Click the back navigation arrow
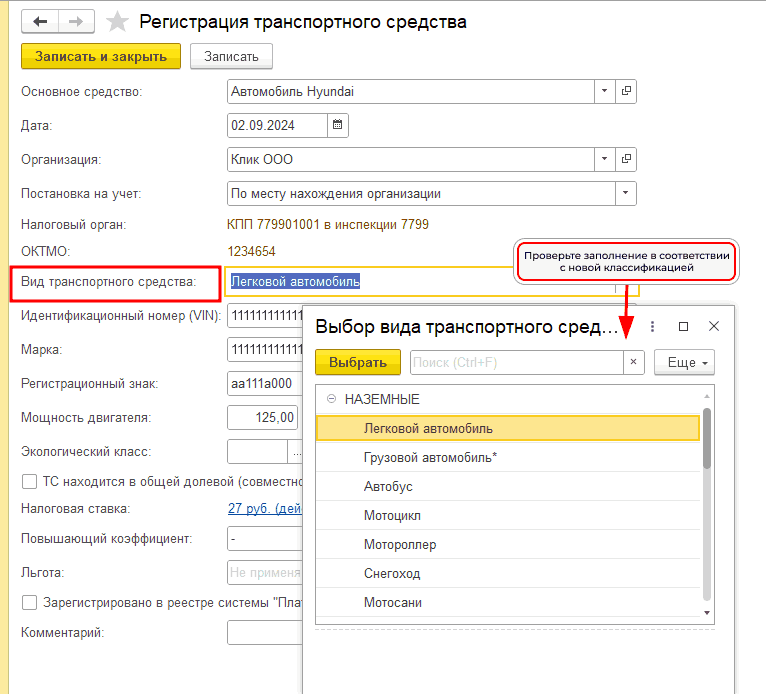766x694 pixels. coord(41,21)
